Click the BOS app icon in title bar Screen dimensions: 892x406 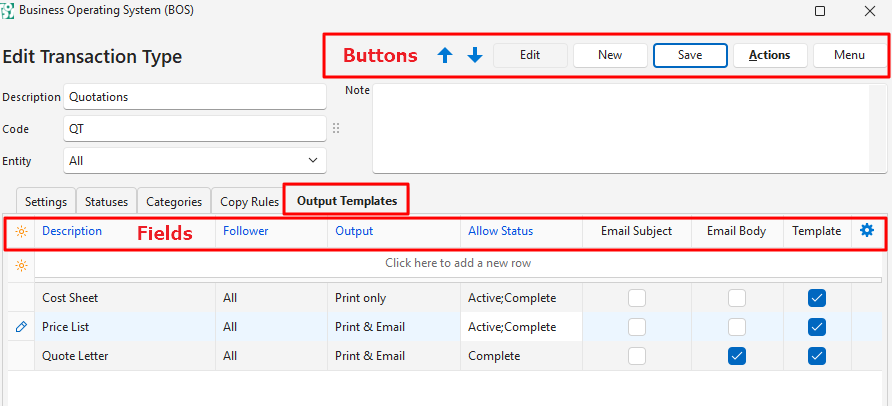(9, 11)
